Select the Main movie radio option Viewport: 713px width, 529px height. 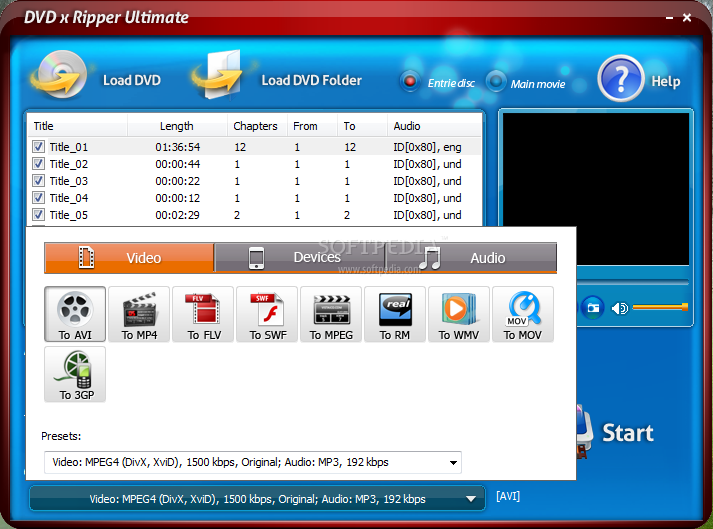[x=496, y=82]
